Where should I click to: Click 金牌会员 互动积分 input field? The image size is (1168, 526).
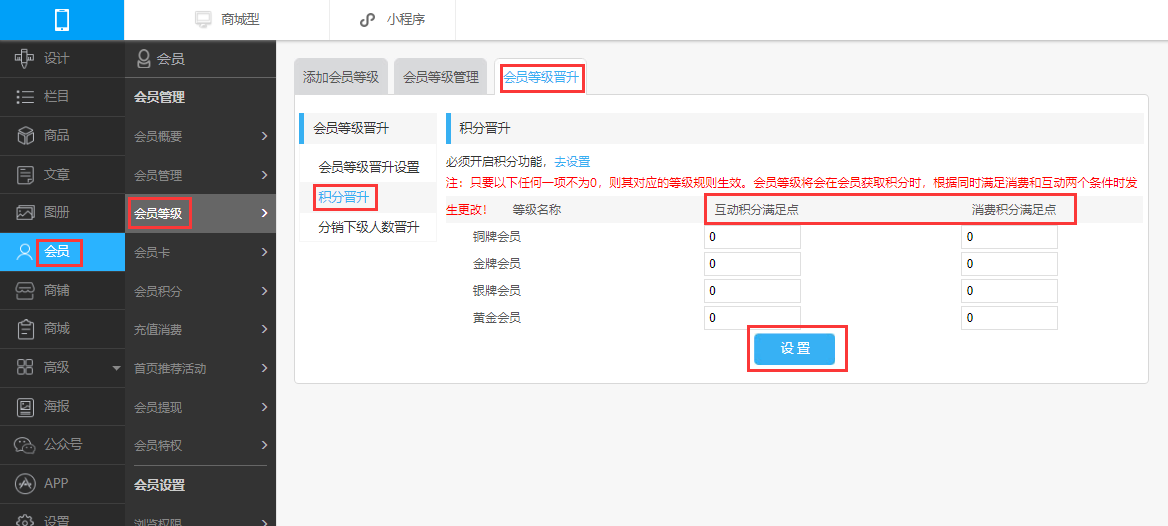[752, 264]
